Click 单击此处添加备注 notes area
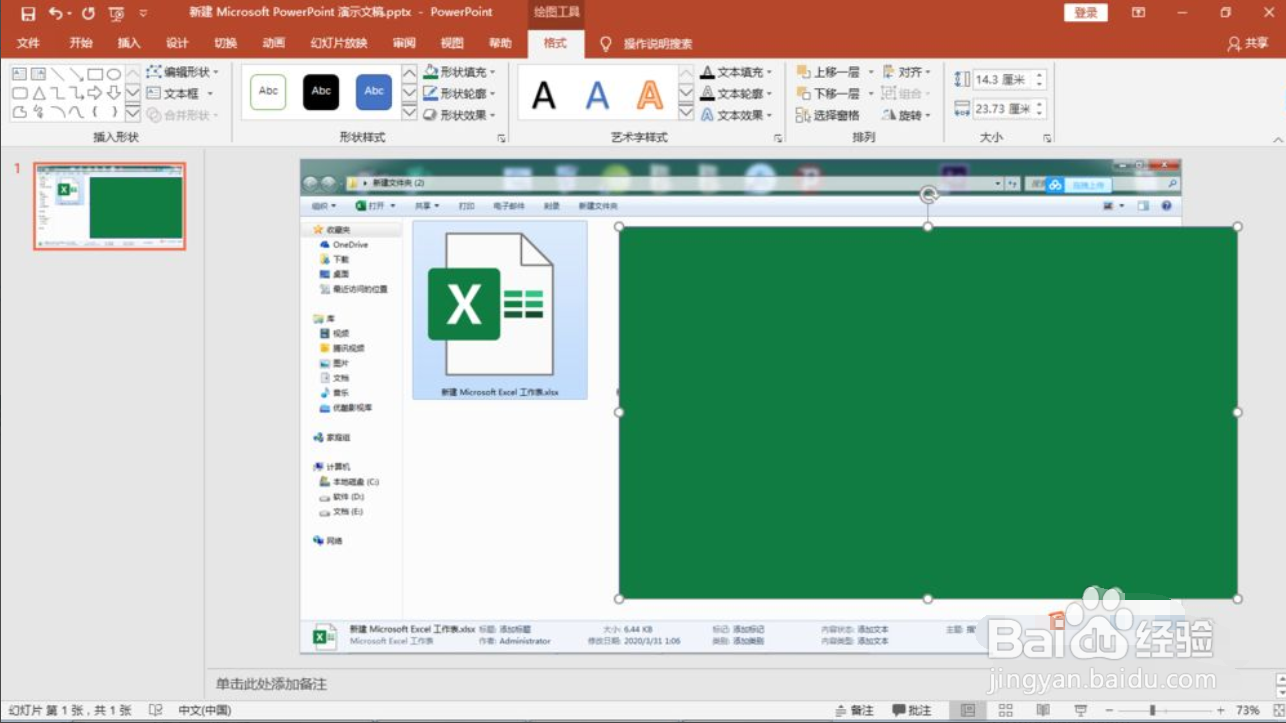1286x723 pixels. tap(271, 684)
